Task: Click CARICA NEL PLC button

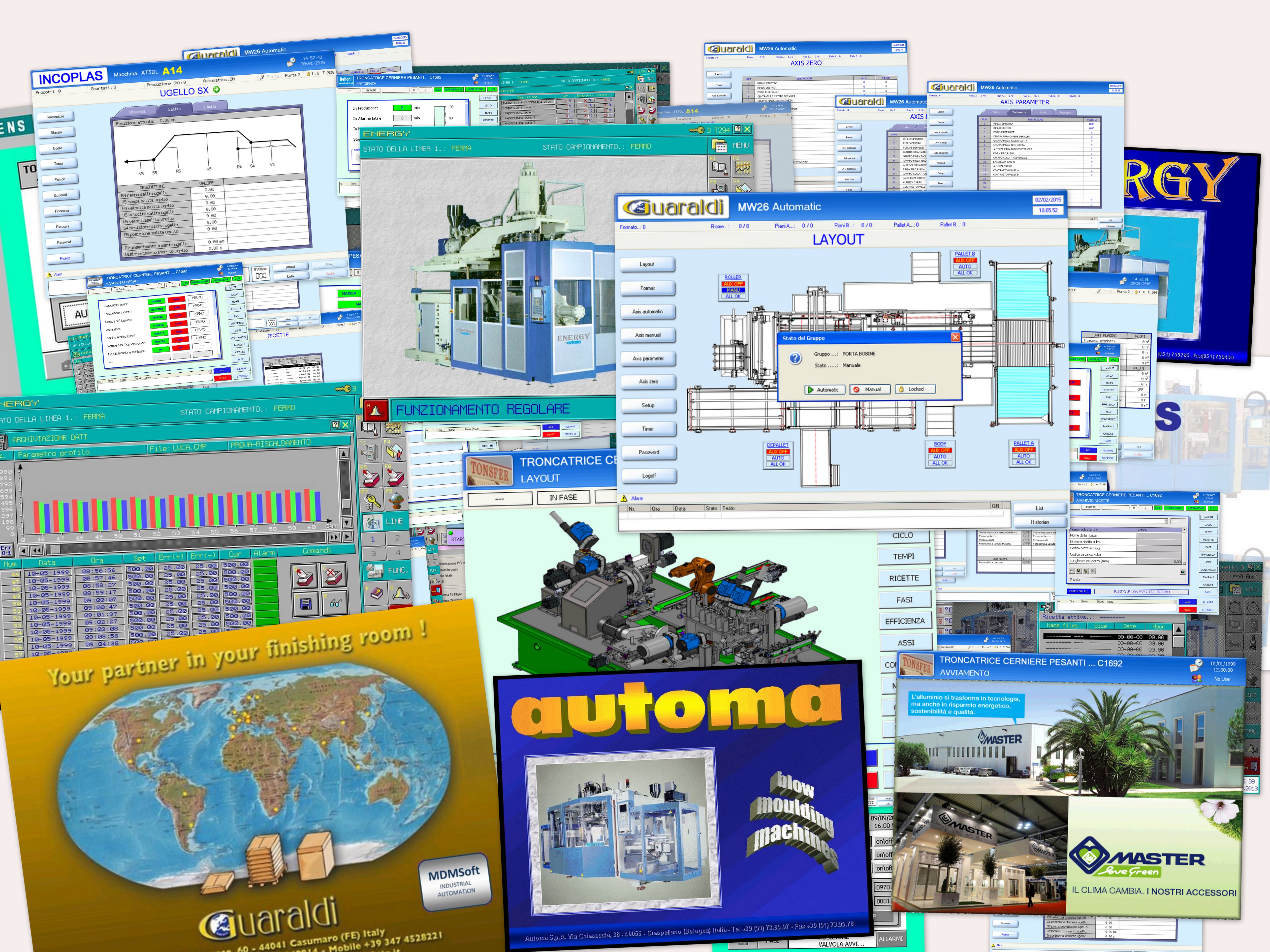Action: coord(1078,592)
